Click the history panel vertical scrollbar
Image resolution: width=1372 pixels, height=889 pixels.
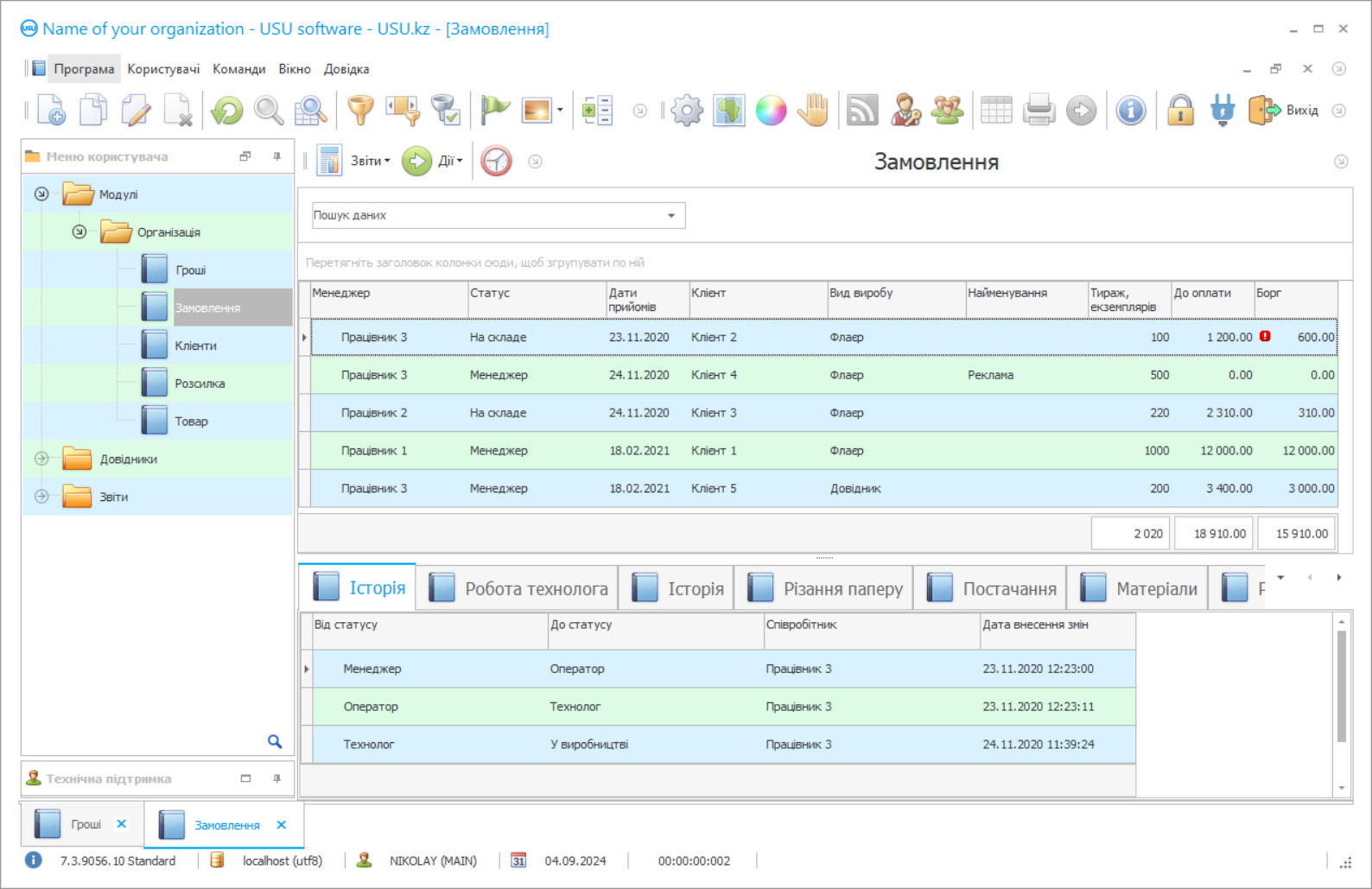click(x=1341, y=687)
